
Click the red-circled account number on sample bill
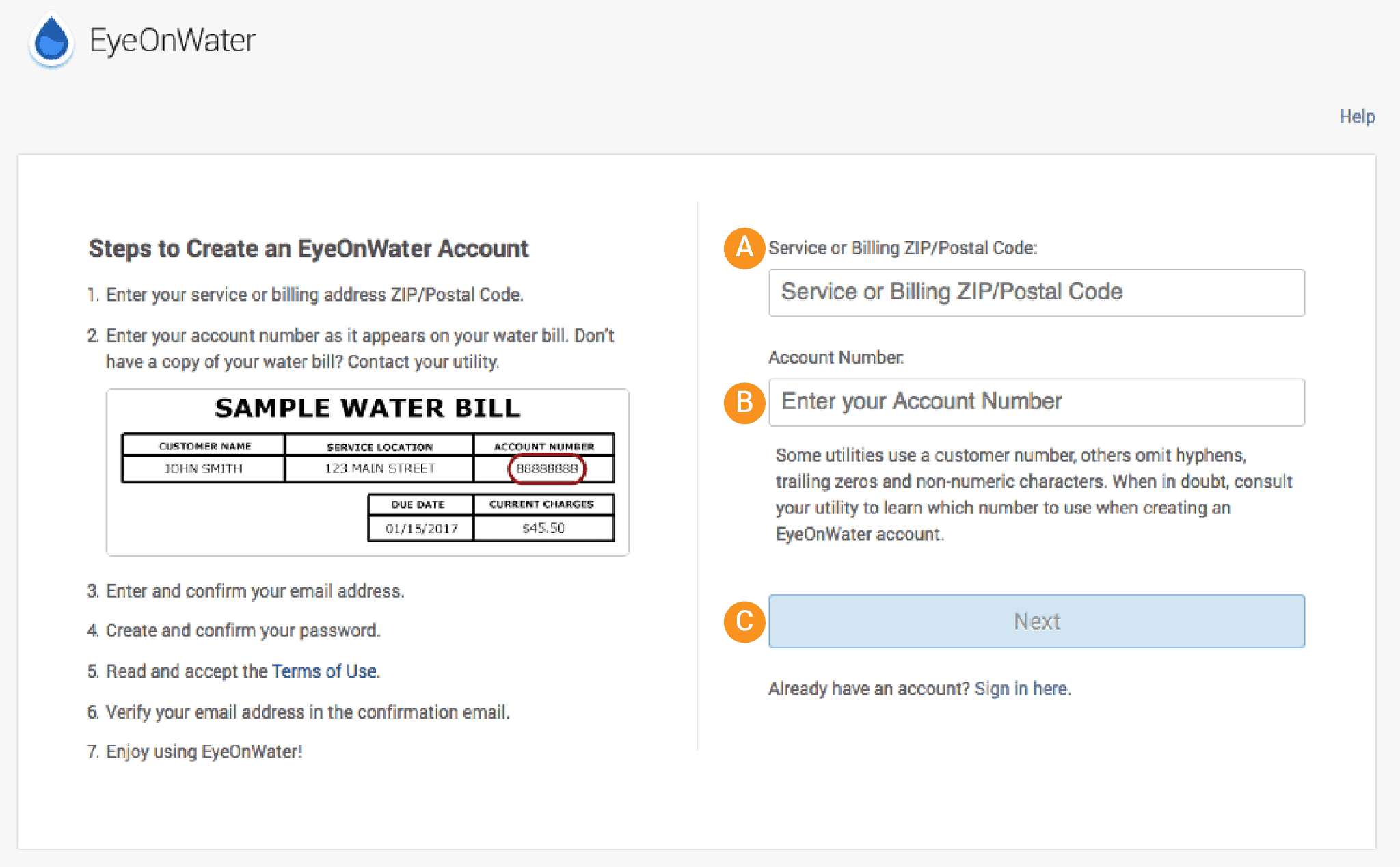coord(547,468)
